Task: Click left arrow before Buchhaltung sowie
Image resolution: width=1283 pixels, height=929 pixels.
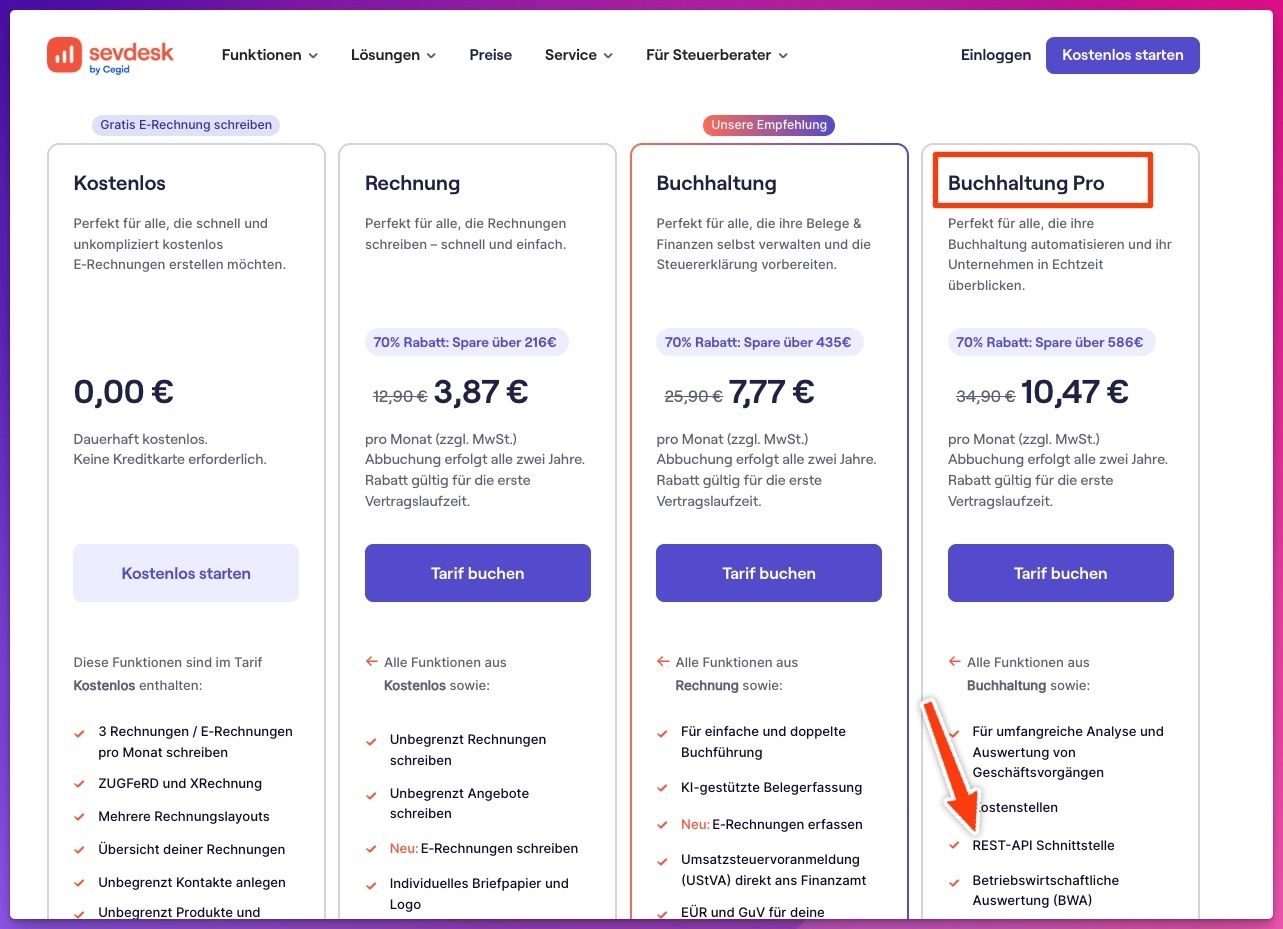Action: (954, 662)
